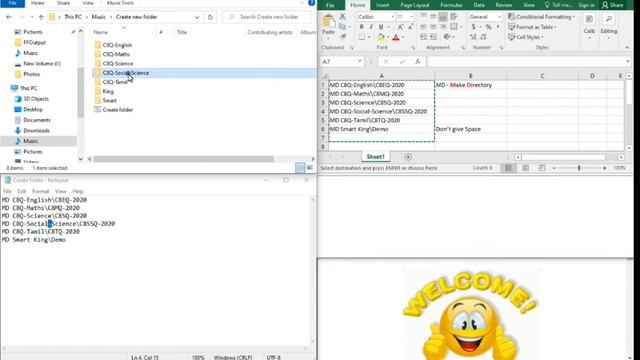This screenshot has width=640, height=360.
Task: Align text right in Excel
Action: point(443,27)
